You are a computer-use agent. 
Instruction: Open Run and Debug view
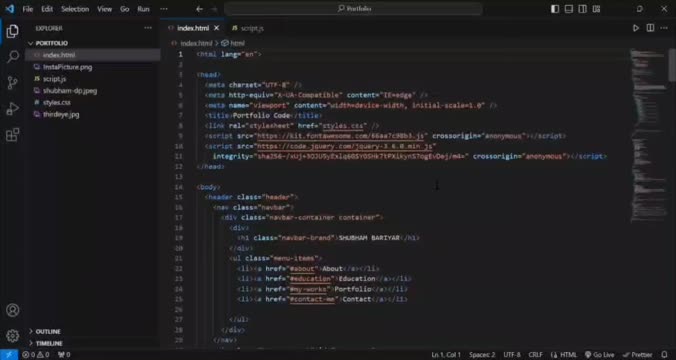[13, 108]
